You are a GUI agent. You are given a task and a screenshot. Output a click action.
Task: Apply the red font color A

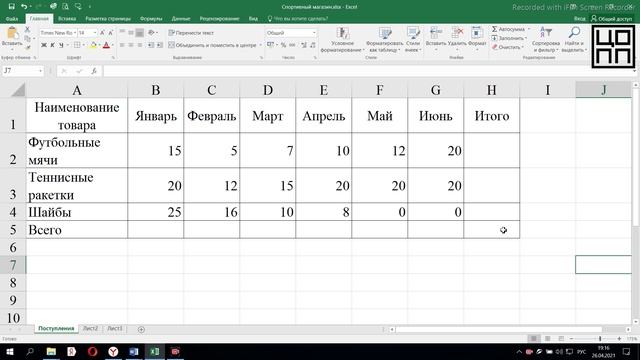click(x=107, y=45)
